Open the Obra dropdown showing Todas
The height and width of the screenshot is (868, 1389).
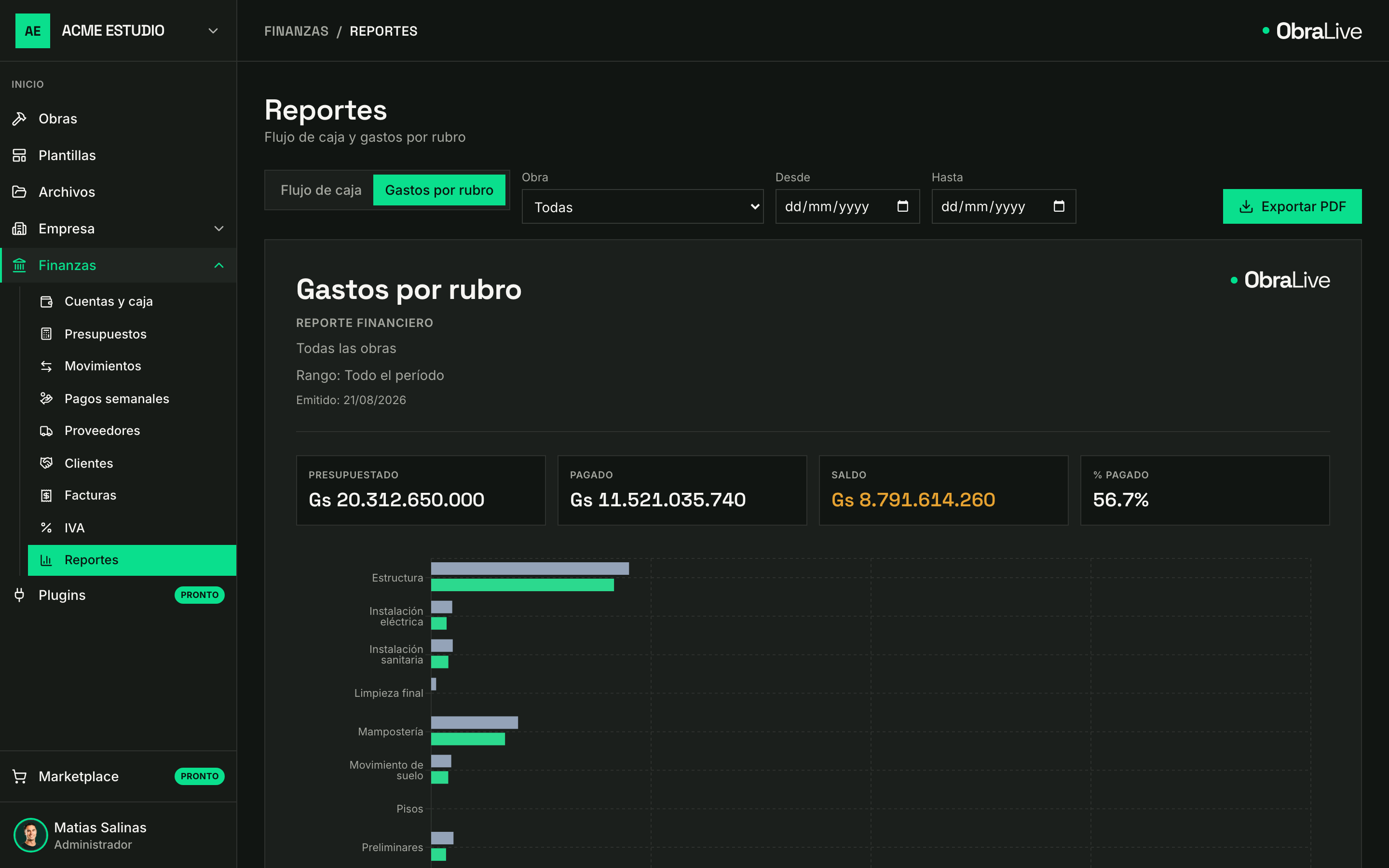click(x=643, y=207)
